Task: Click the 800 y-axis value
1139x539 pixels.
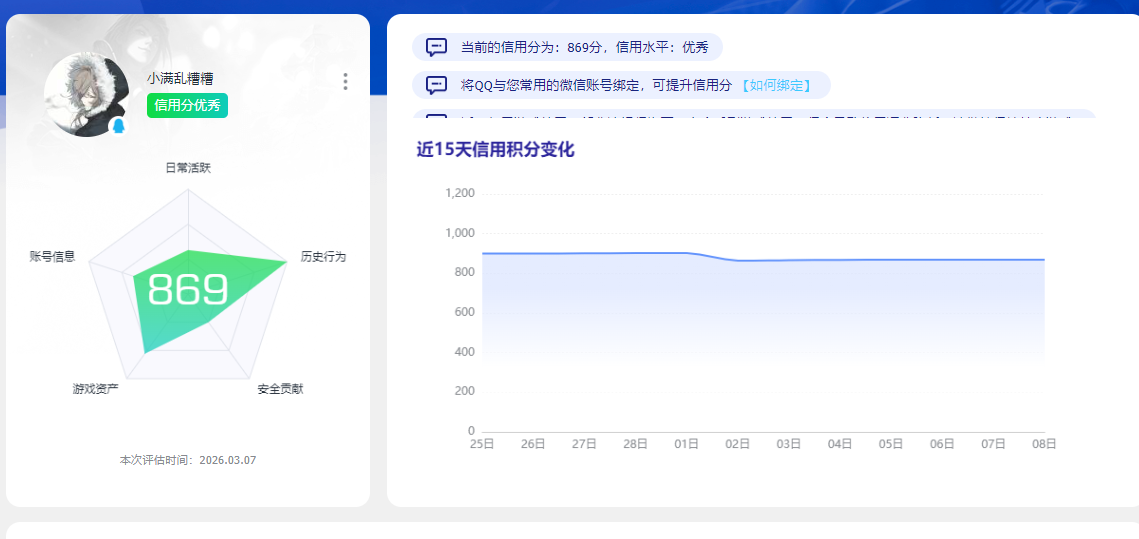Action: (x=465, y=272)
